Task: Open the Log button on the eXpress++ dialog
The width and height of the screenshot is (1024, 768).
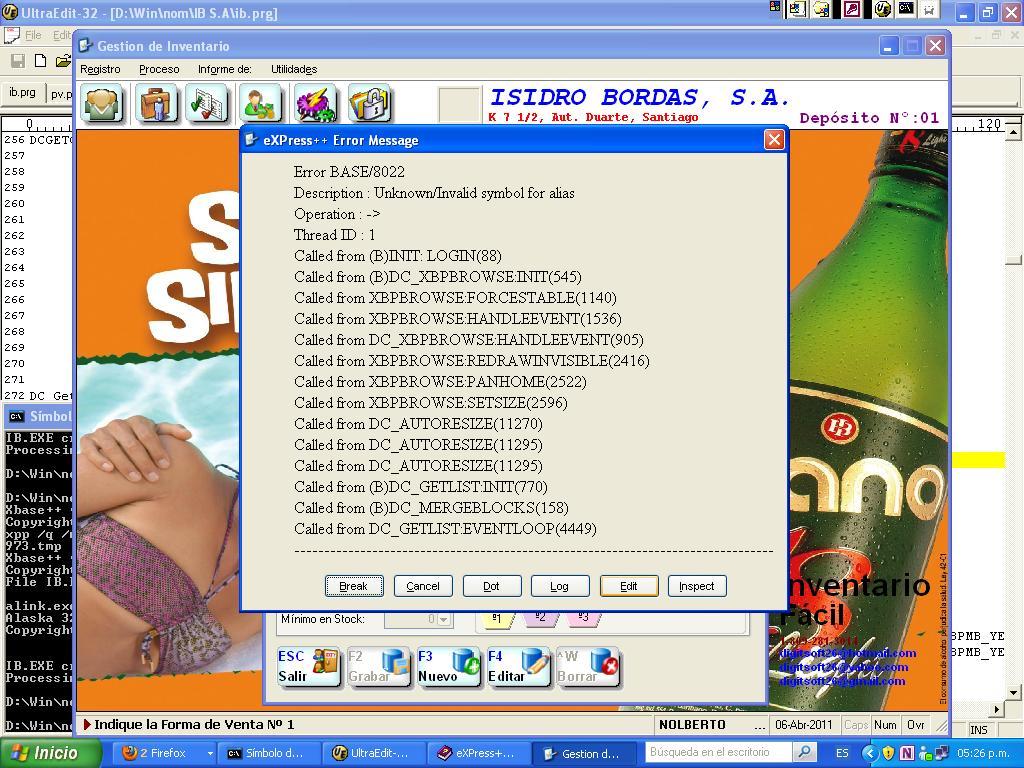Action: [560, 586]
